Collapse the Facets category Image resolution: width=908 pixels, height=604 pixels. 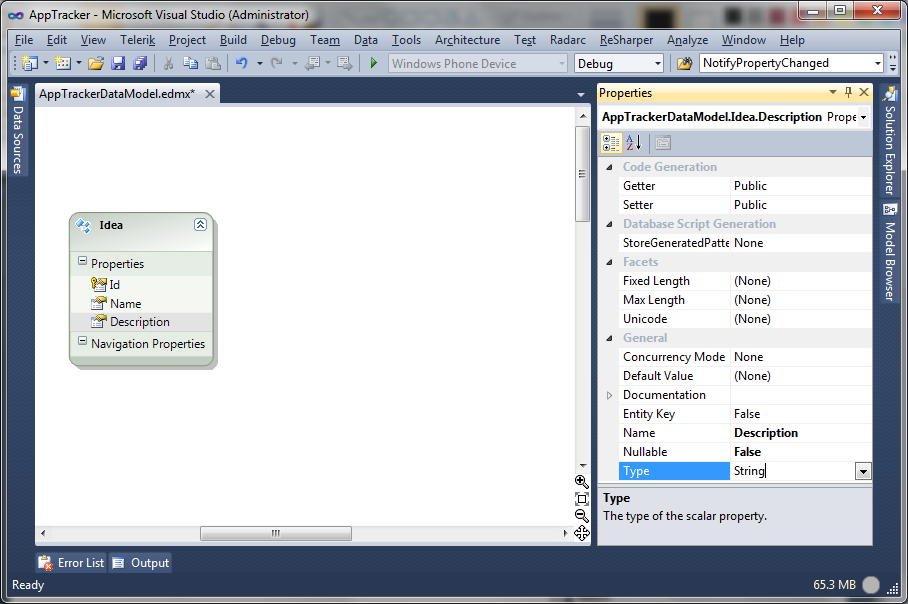pos(609,262)
